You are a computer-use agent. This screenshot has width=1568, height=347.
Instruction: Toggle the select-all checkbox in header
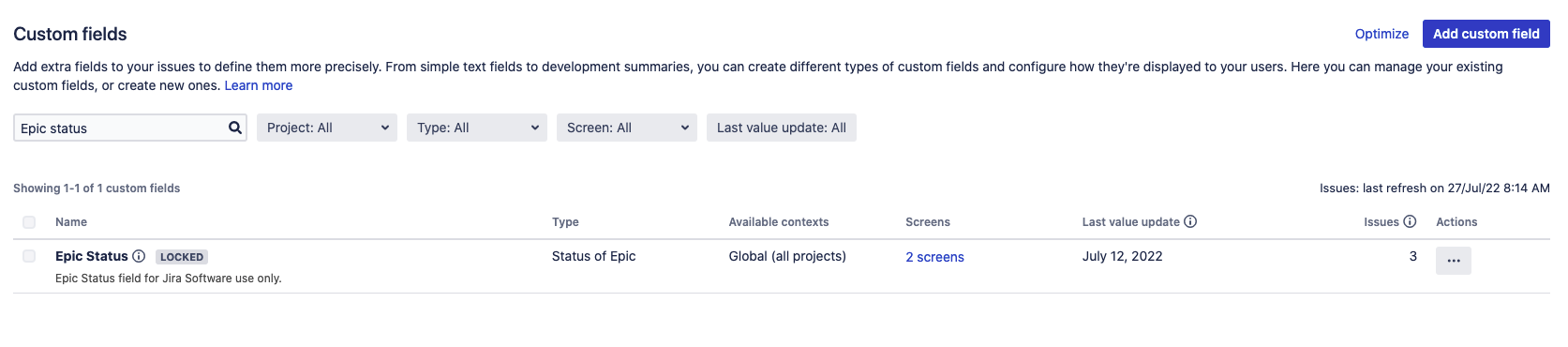click(29, 222)
